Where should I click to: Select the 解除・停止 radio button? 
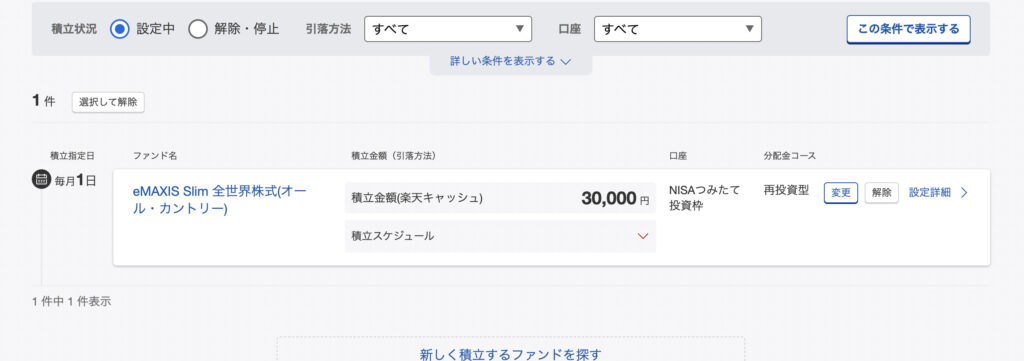click(x=198, y=29)
